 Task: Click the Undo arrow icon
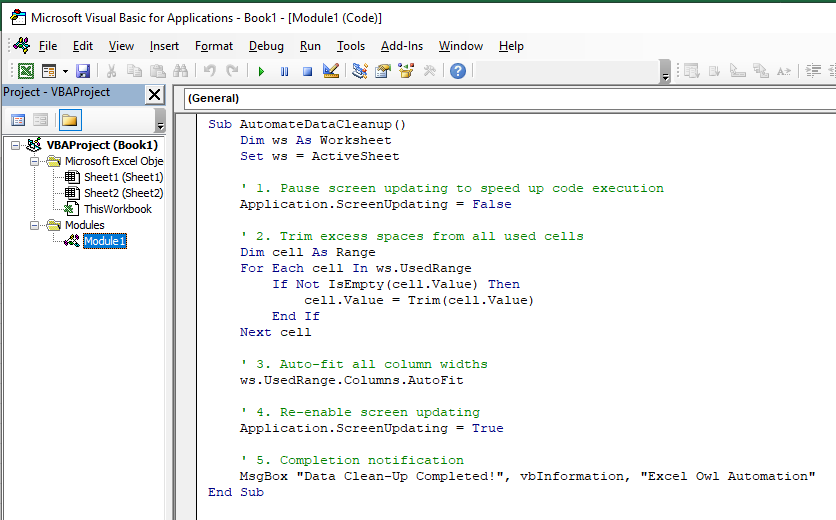pyautogui.click(x=210, y=71)
